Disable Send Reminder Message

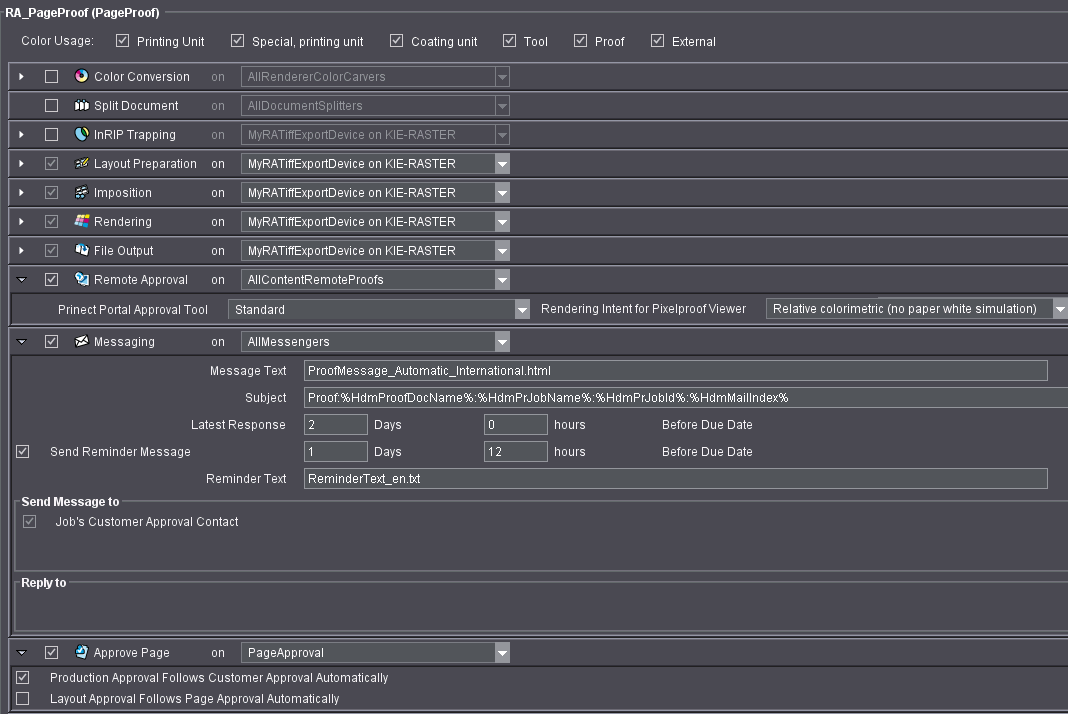(22, 451)
